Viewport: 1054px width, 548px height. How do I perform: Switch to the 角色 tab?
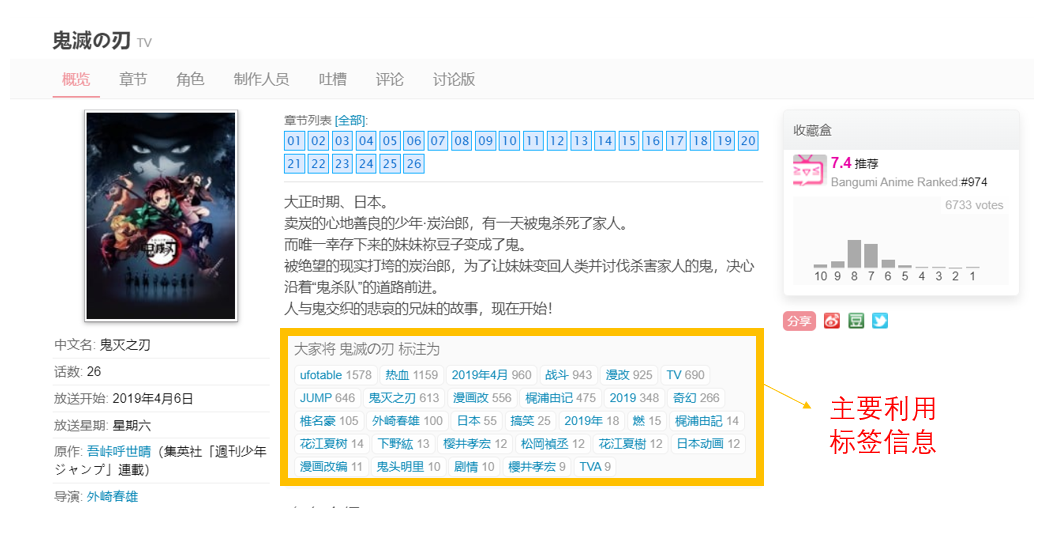click(190, 79)
